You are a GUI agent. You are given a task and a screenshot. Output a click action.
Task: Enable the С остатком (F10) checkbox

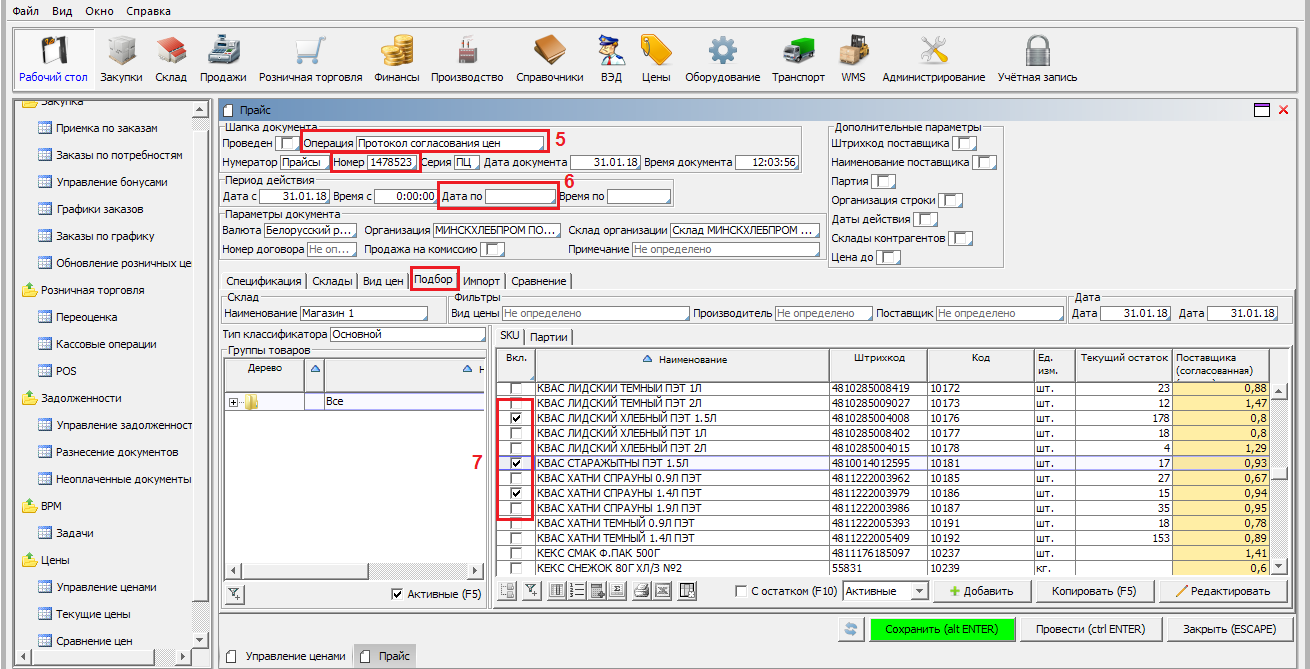pyautogui.click(x=741, y=591)
